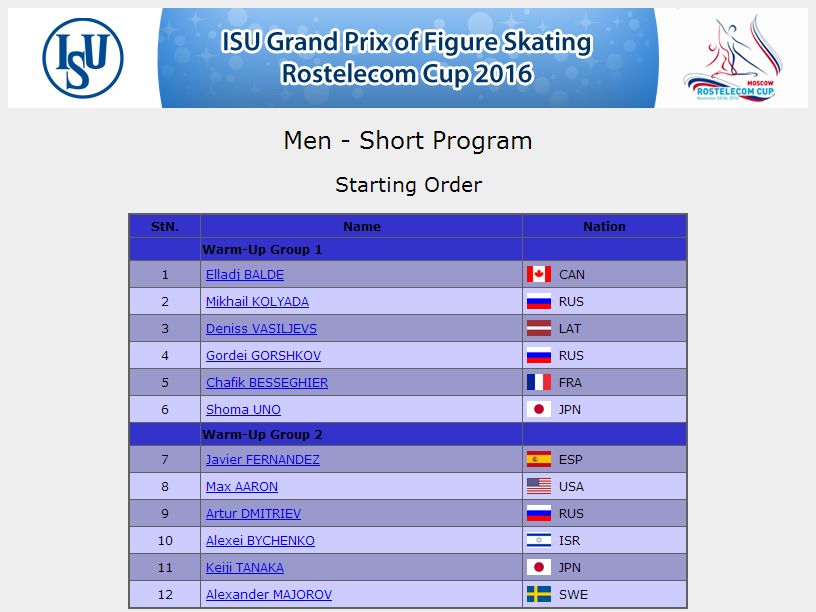Click the Israeli flag icon beside ISR
Viewport: 816px width, 612px height.
tap(539, 541)
